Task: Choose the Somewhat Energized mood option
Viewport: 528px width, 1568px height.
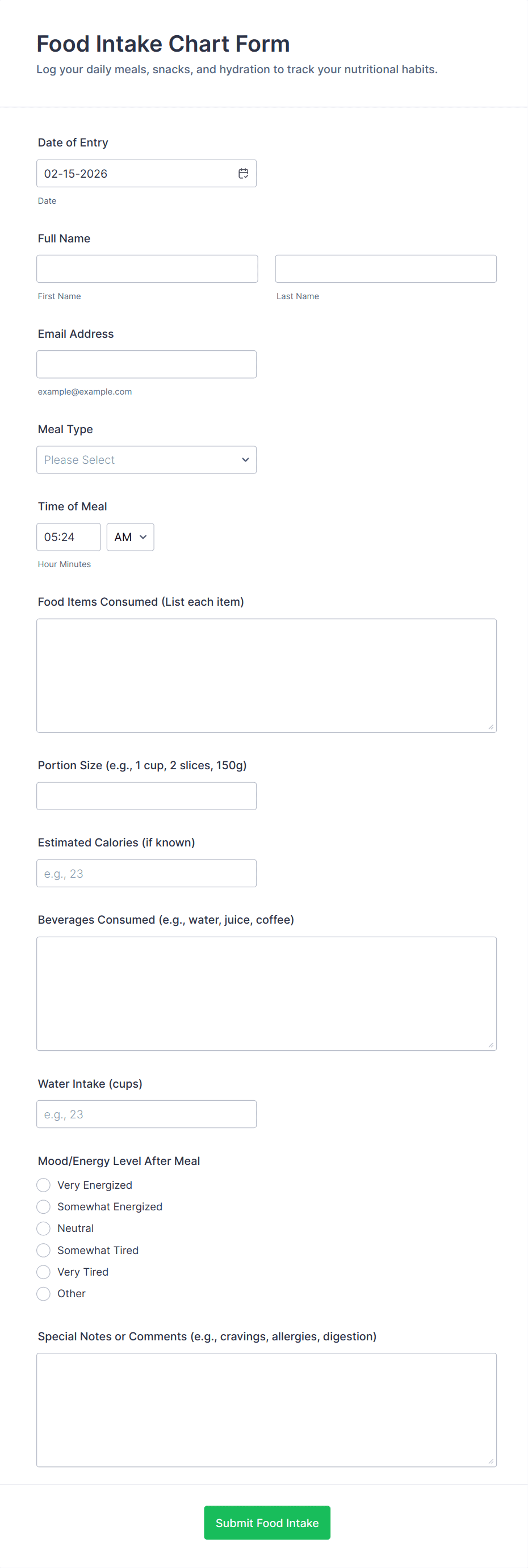Action: pyautogui.click(x=43, y=1206)
